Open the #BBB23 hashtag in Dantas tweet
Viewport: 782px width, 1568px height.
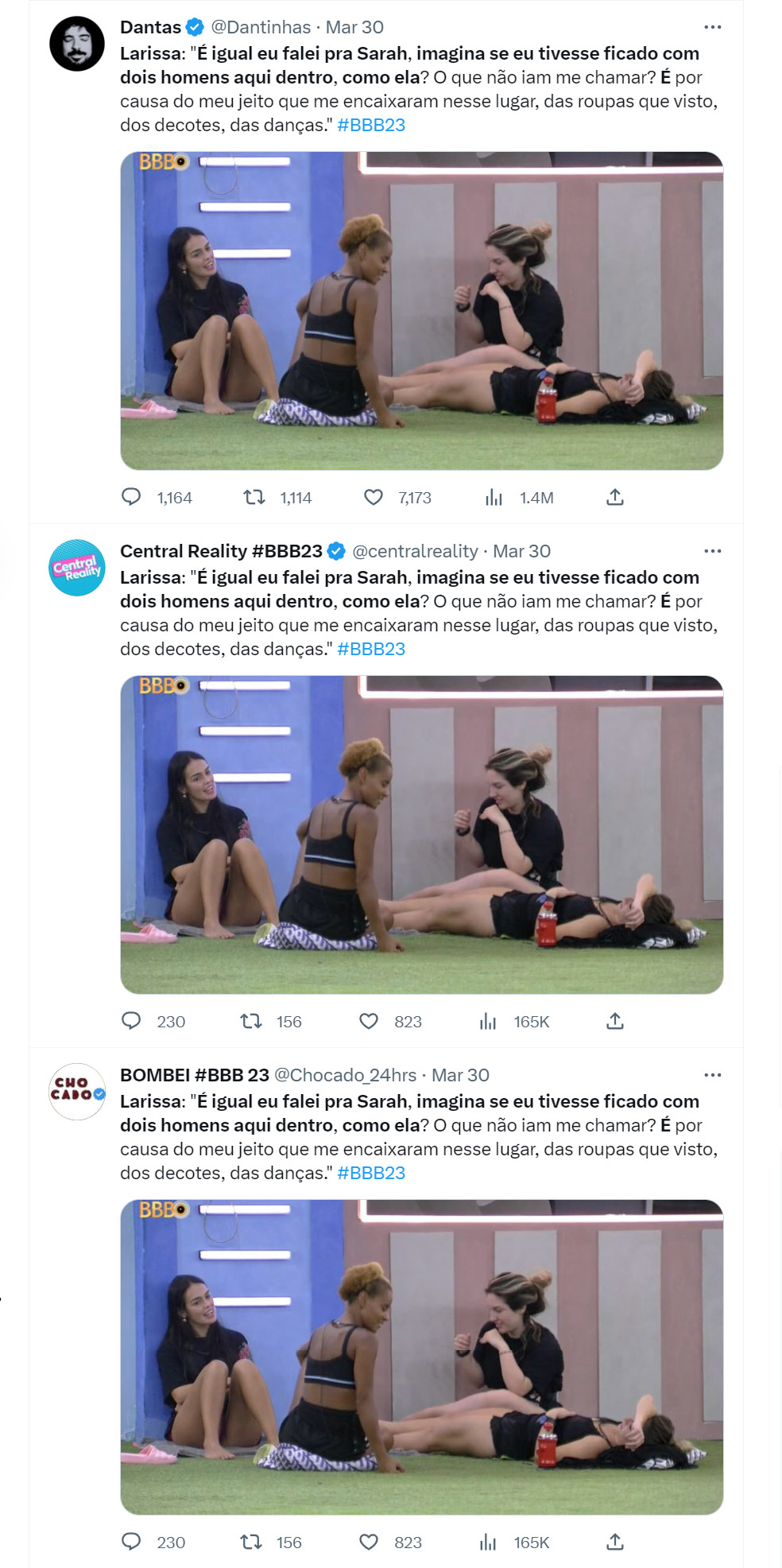click(371, 125)
